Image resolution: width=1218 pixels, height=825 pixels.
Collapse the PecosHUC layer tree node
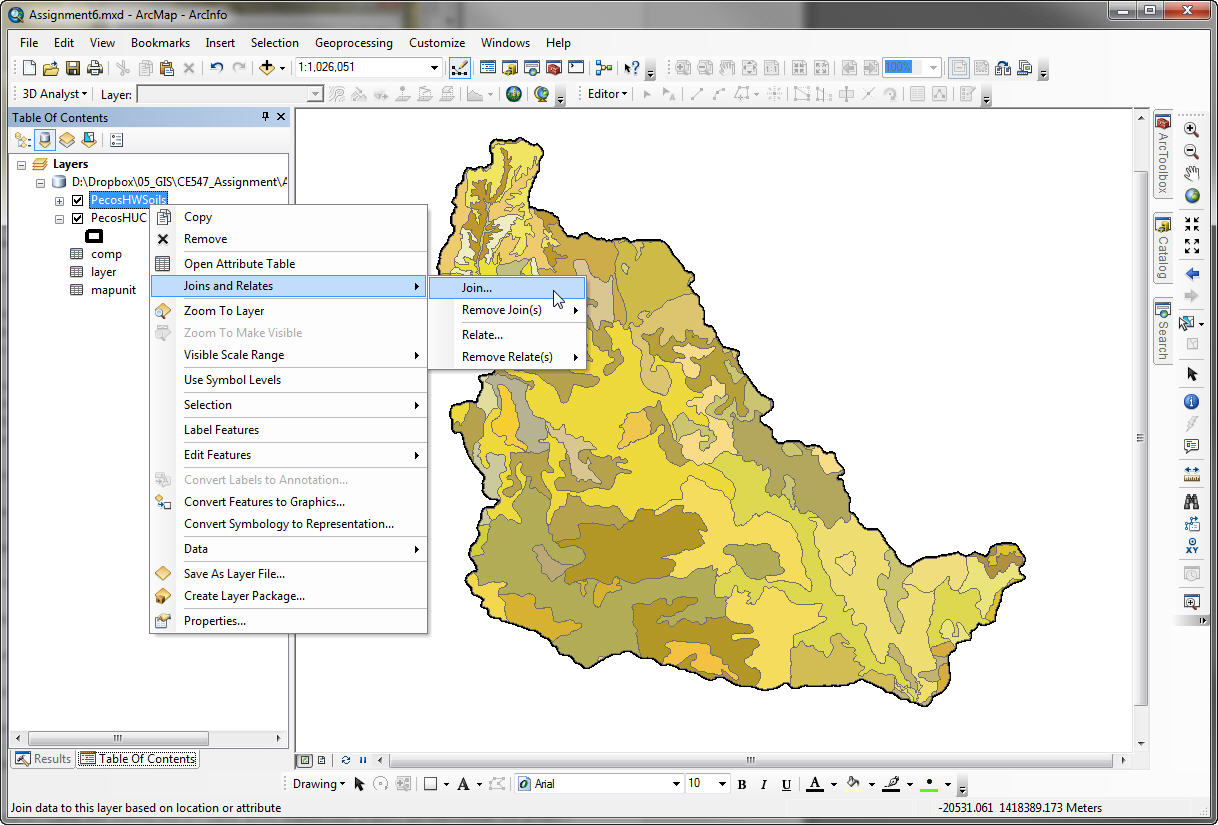59,218
